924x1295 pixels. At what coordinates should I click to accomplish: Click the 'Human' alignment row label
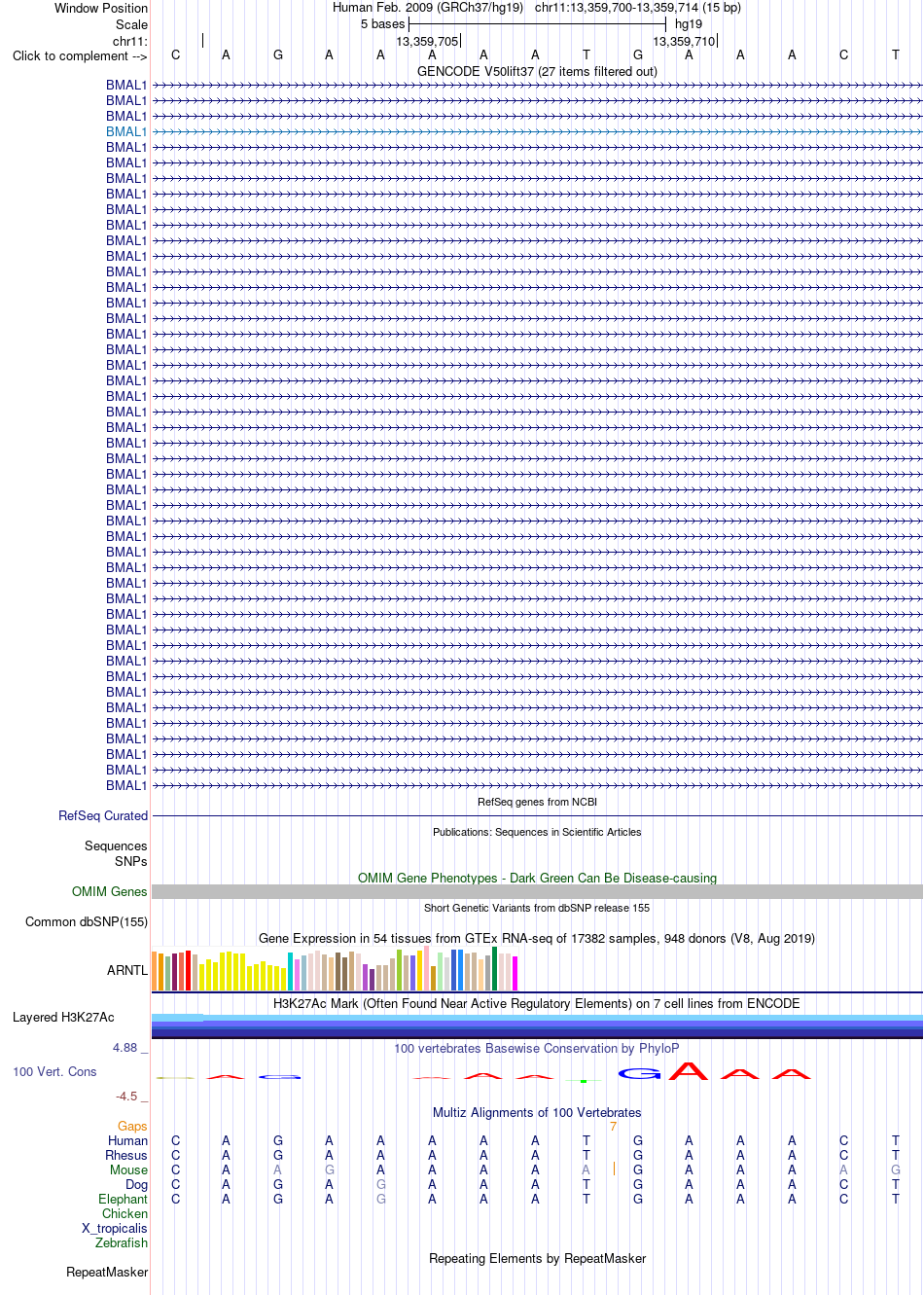coord(127,1140)
